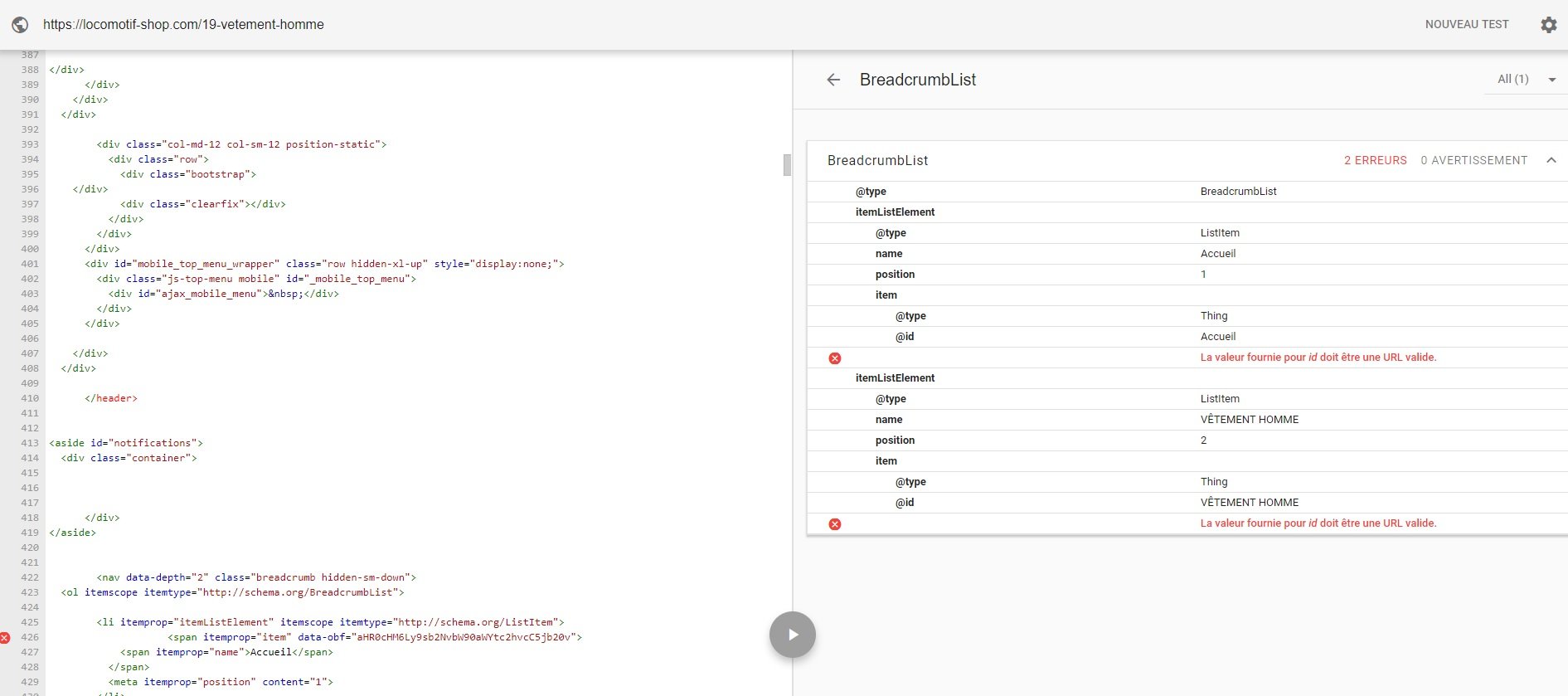Click the position value 2 row

pyautogui.click(x=1187, y=440)
